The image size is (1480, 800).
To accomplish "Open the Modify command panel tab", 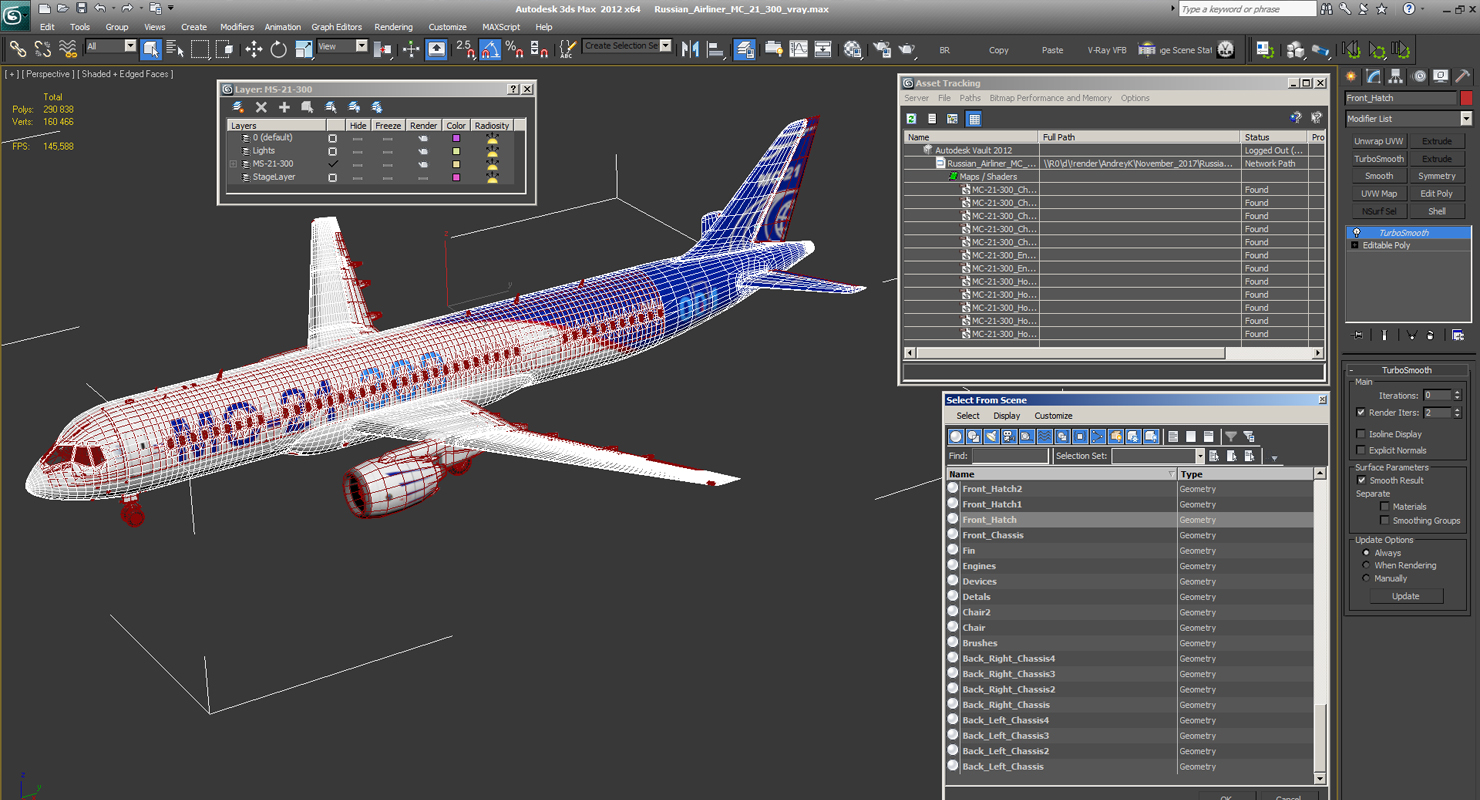I will (x=1374, y=76).
